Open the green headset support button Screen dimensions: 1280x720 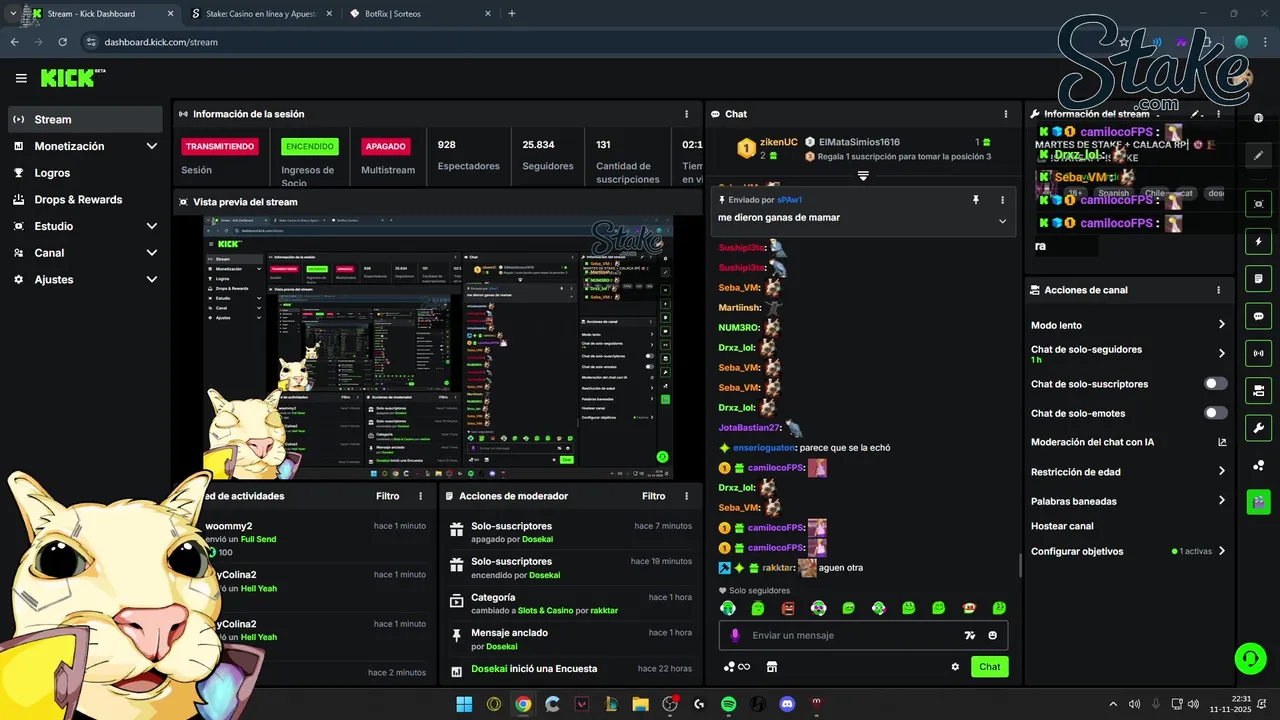(1250, 659)
